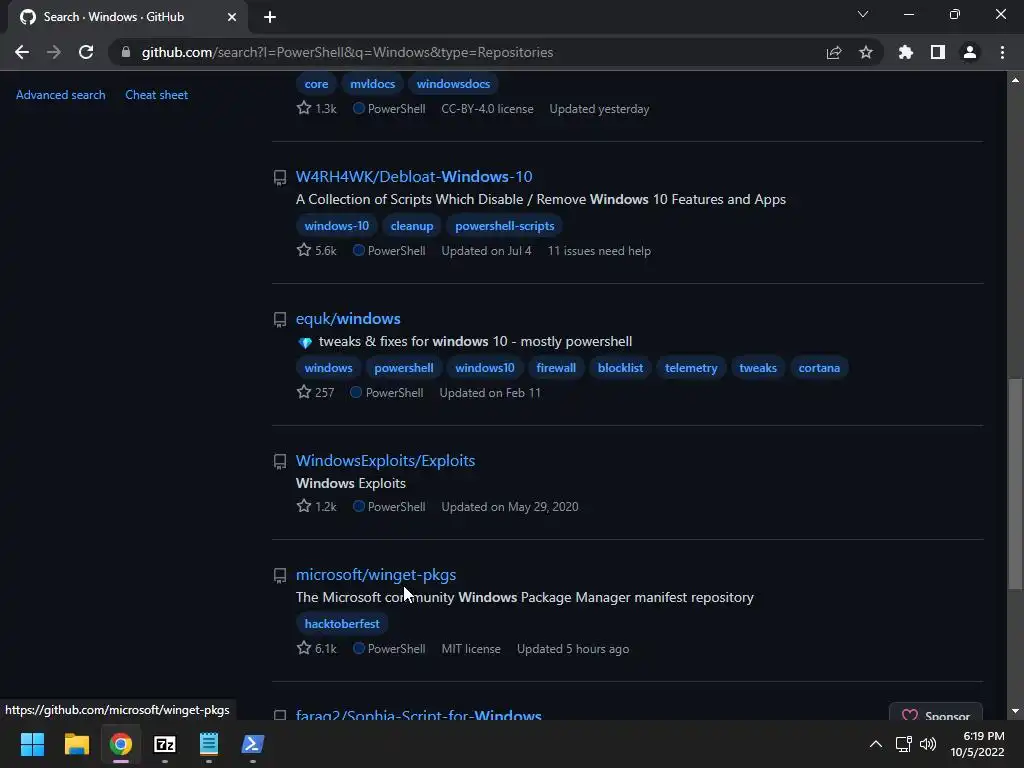Select the 'windowsdocs' topic tag
Image resolution: width=1024 pixels, height=768 pixels.
coord(453,84)
